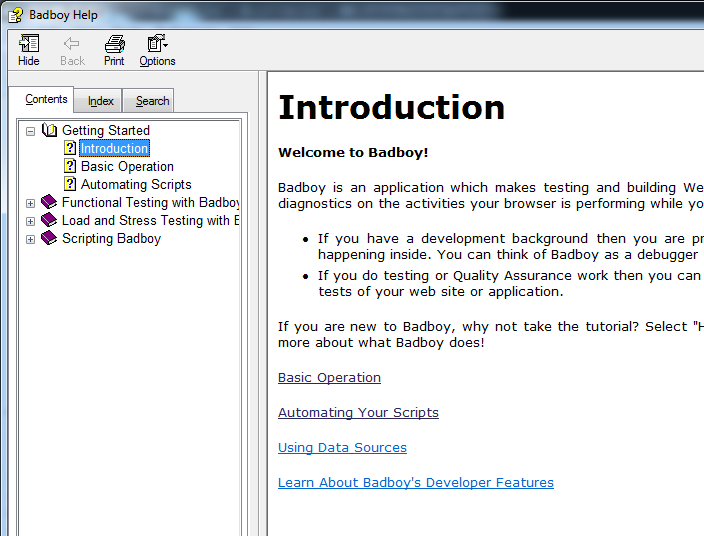Collapse the Getting Started tree node

tap(30, 132)
